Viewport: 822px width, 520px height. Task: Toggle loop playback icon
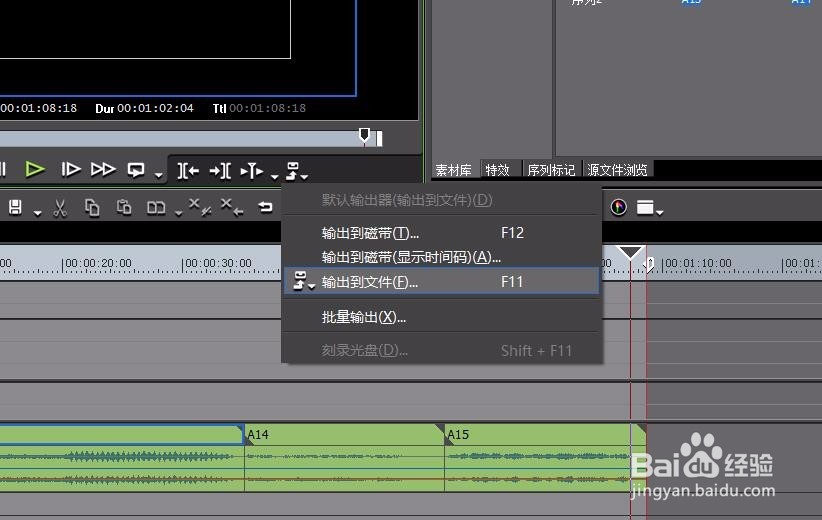[x=136, y=170]
